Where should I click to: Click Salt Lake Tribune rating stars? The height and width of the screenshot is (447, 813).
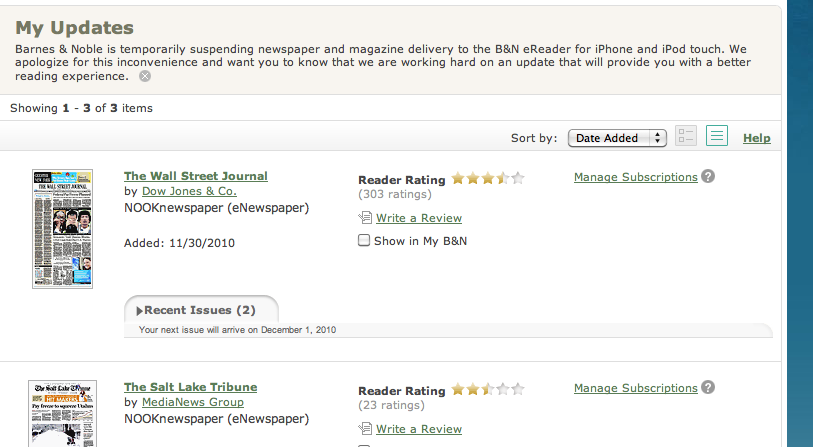coord(488,389)
